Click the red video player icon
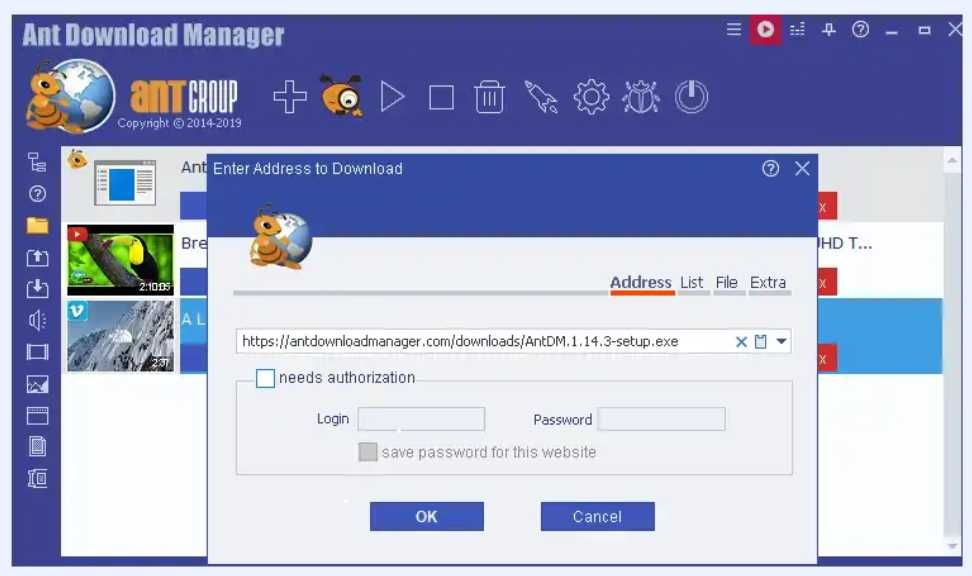 (766, 29)
